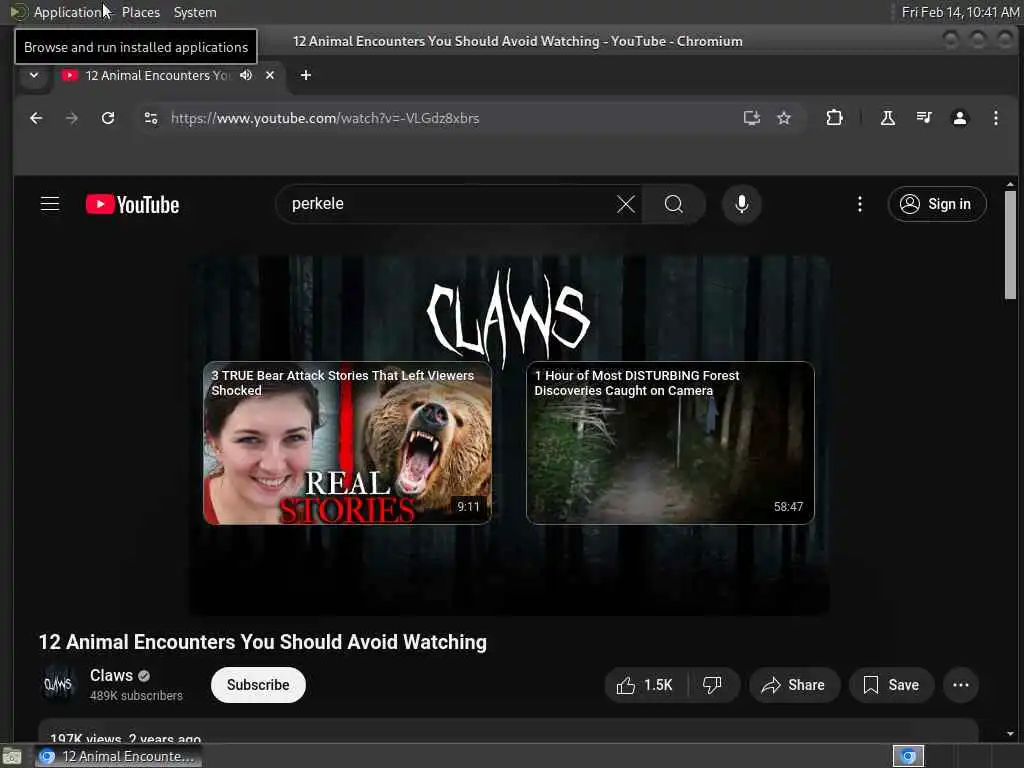Viewport: 1024px width, 768px height.
Task: Run search with magnifier button
Action: point(673,204)
